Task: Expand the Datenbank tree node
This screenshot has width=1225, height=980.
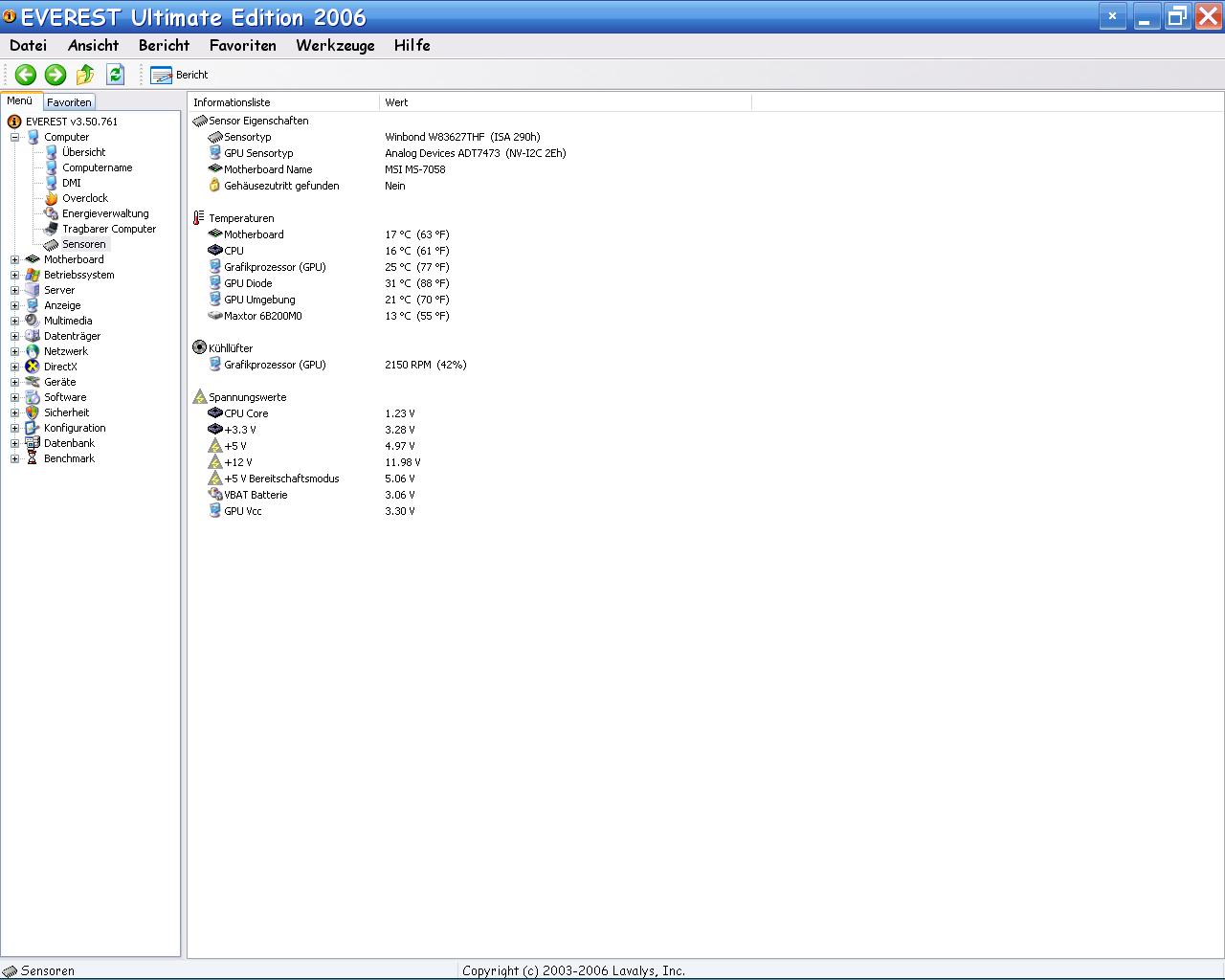Action: coord(15,443)
